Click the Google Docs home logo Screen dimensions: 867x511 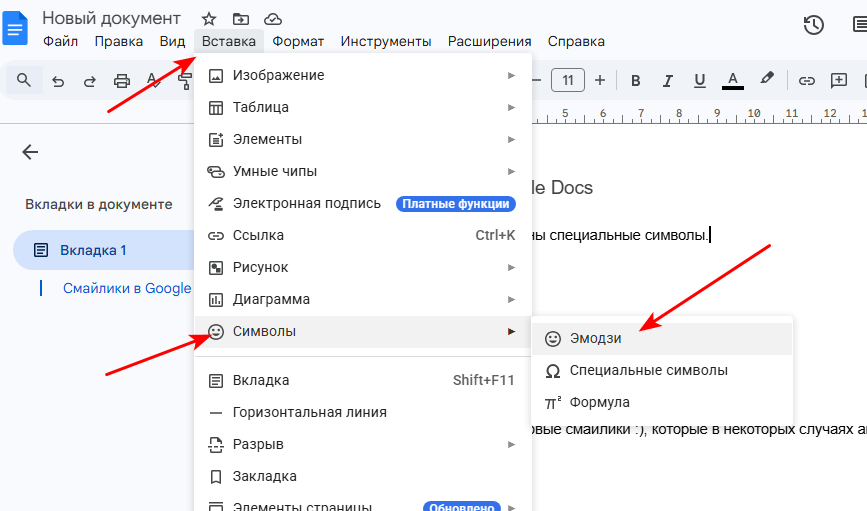[x=15, y=28]
